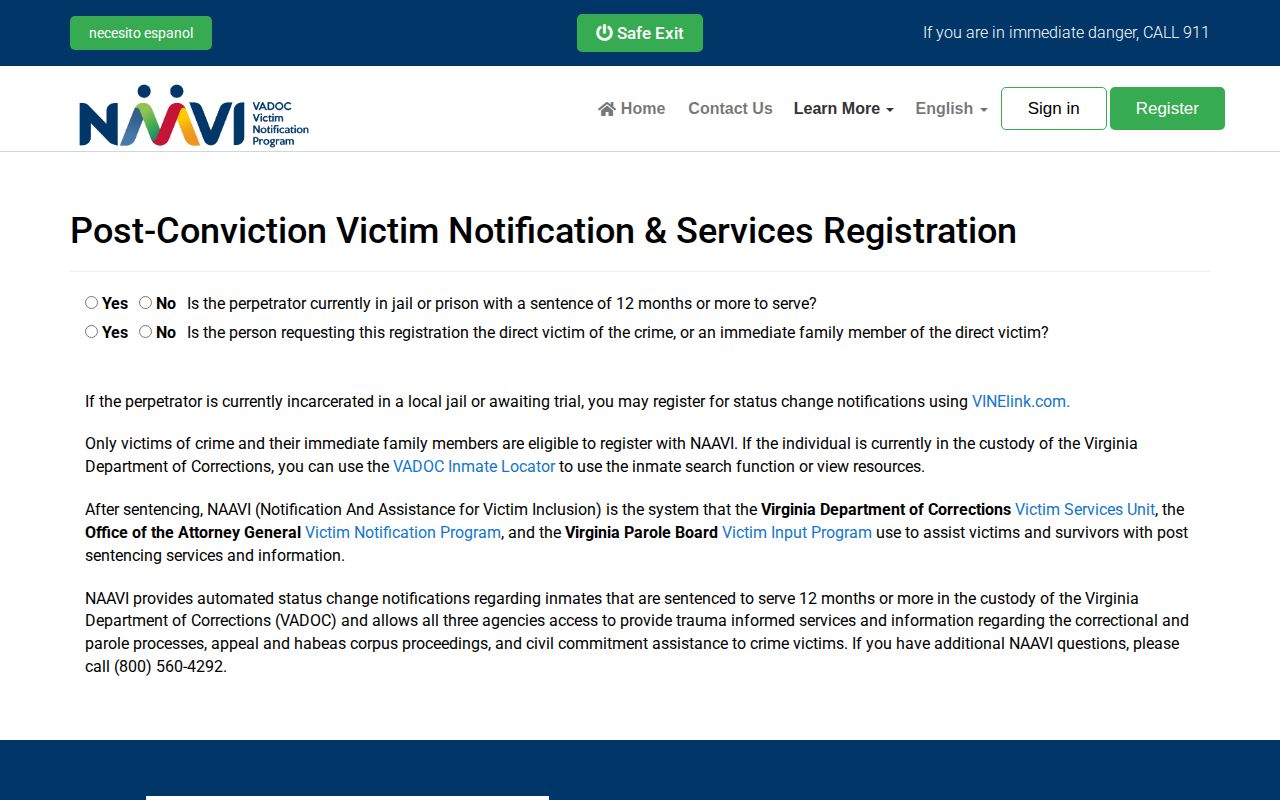
Task: Click the phone number (800) 560-4292
Action: coord(170,666)
